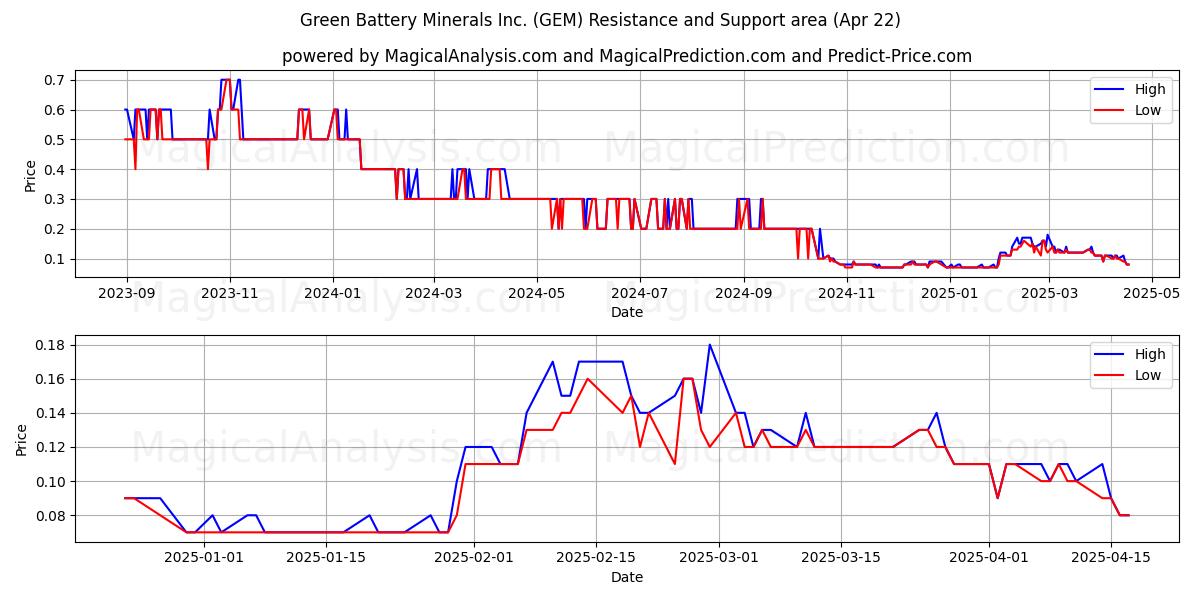
Task: Click the '2024-05' top chart axis label
Action: point(537,294)
